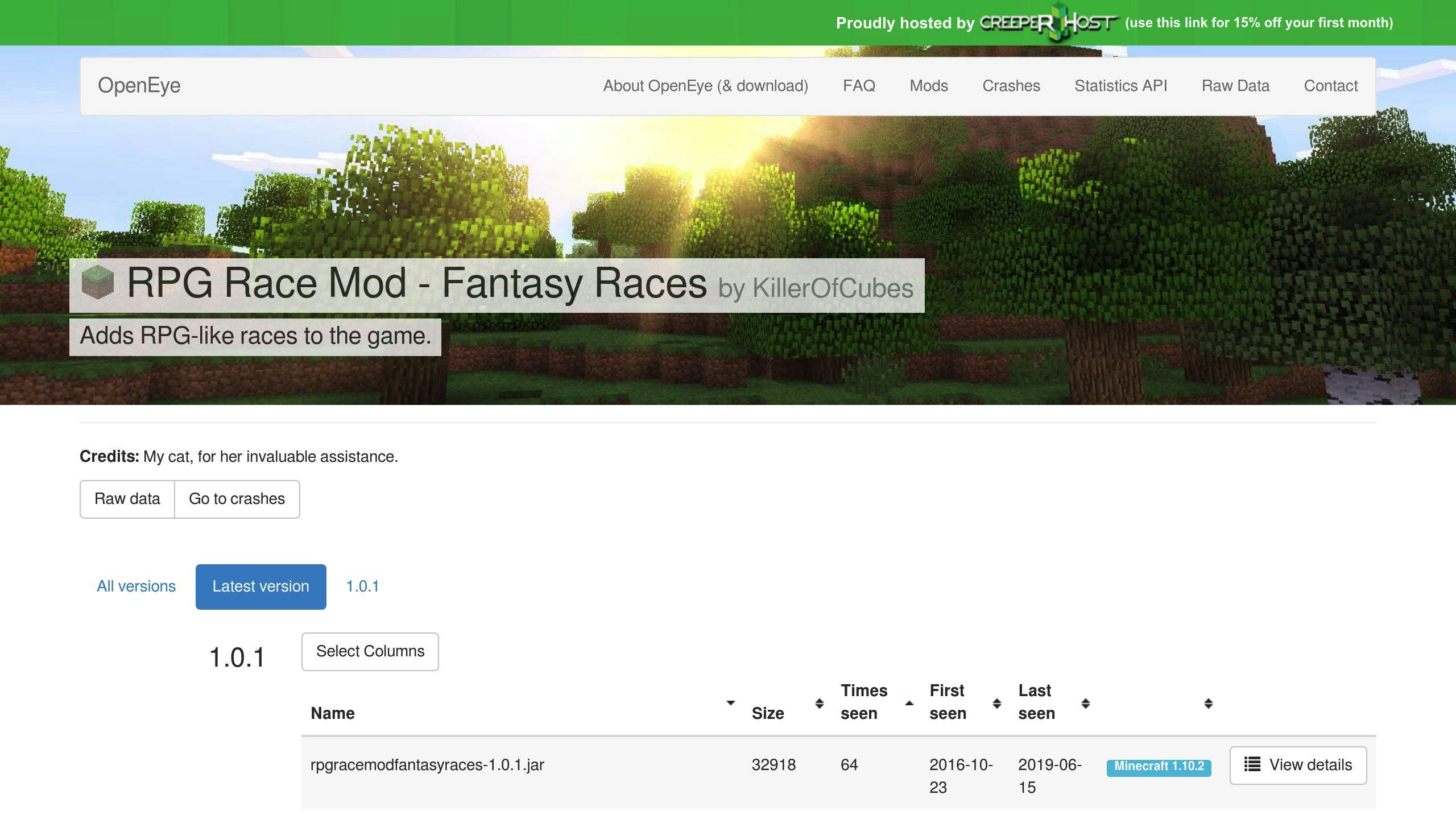Select All versions tab filter

[x=137, y=586]
